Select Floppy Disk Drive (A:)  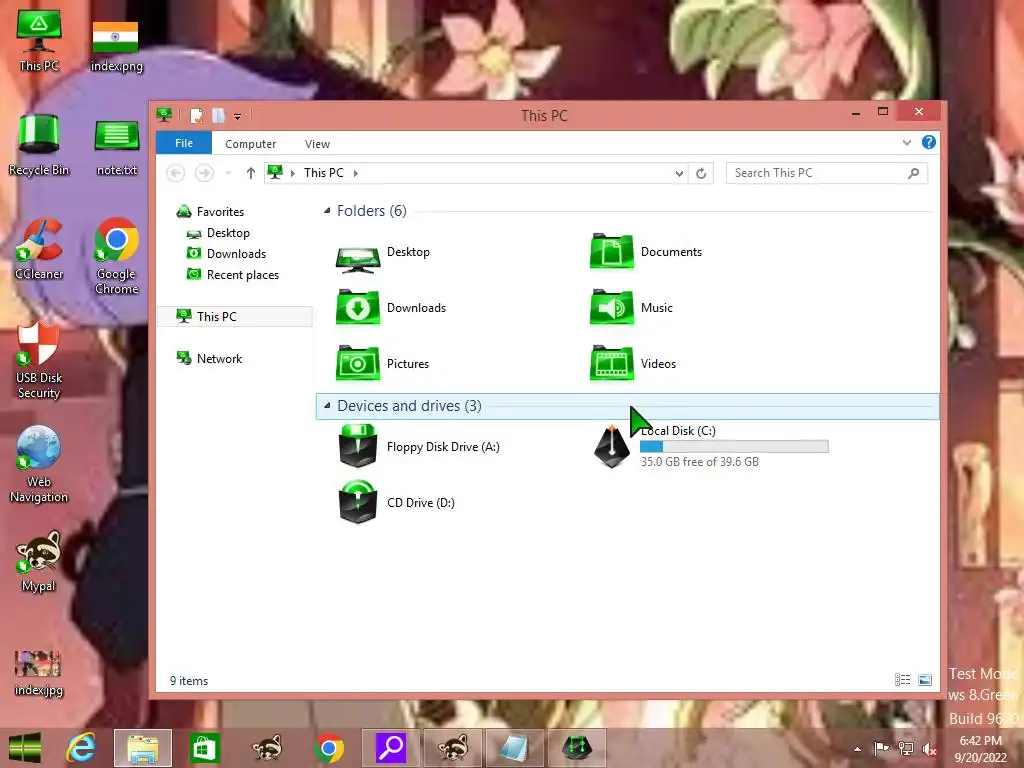tap(419, 447)
